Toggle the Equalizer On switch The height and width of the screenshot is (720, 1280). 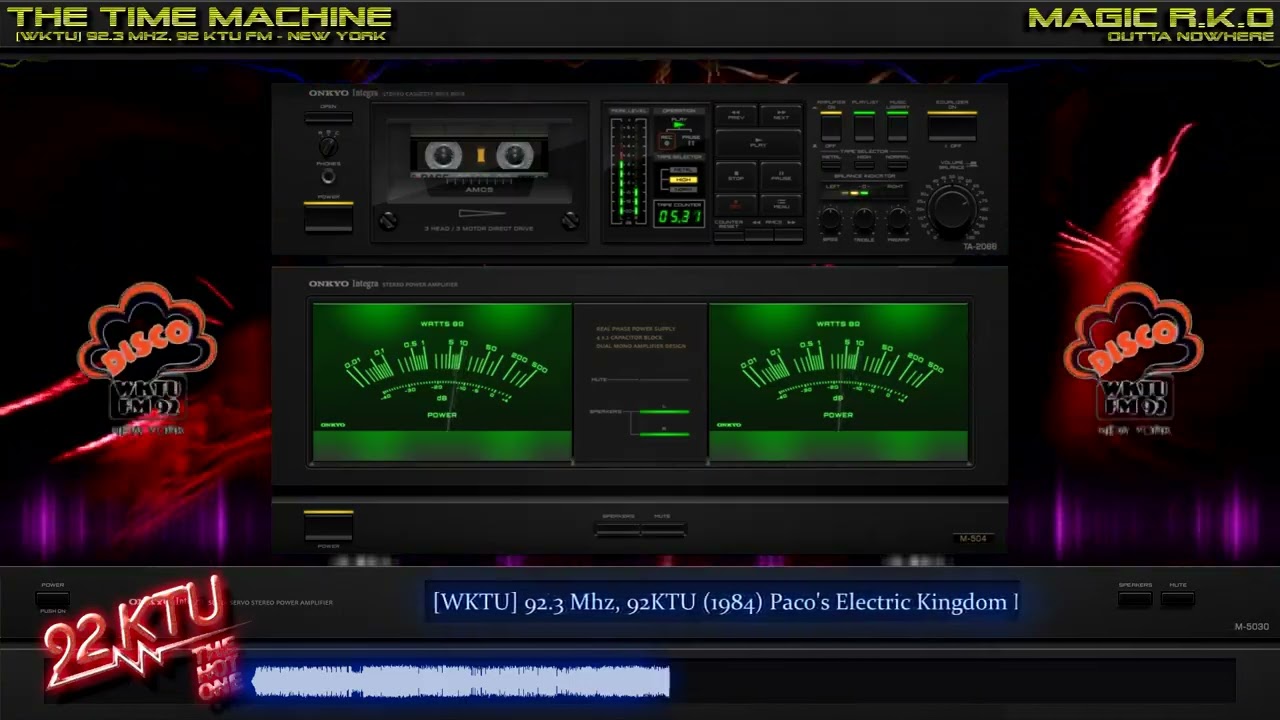pyautogui.click(x=952, y=127)
